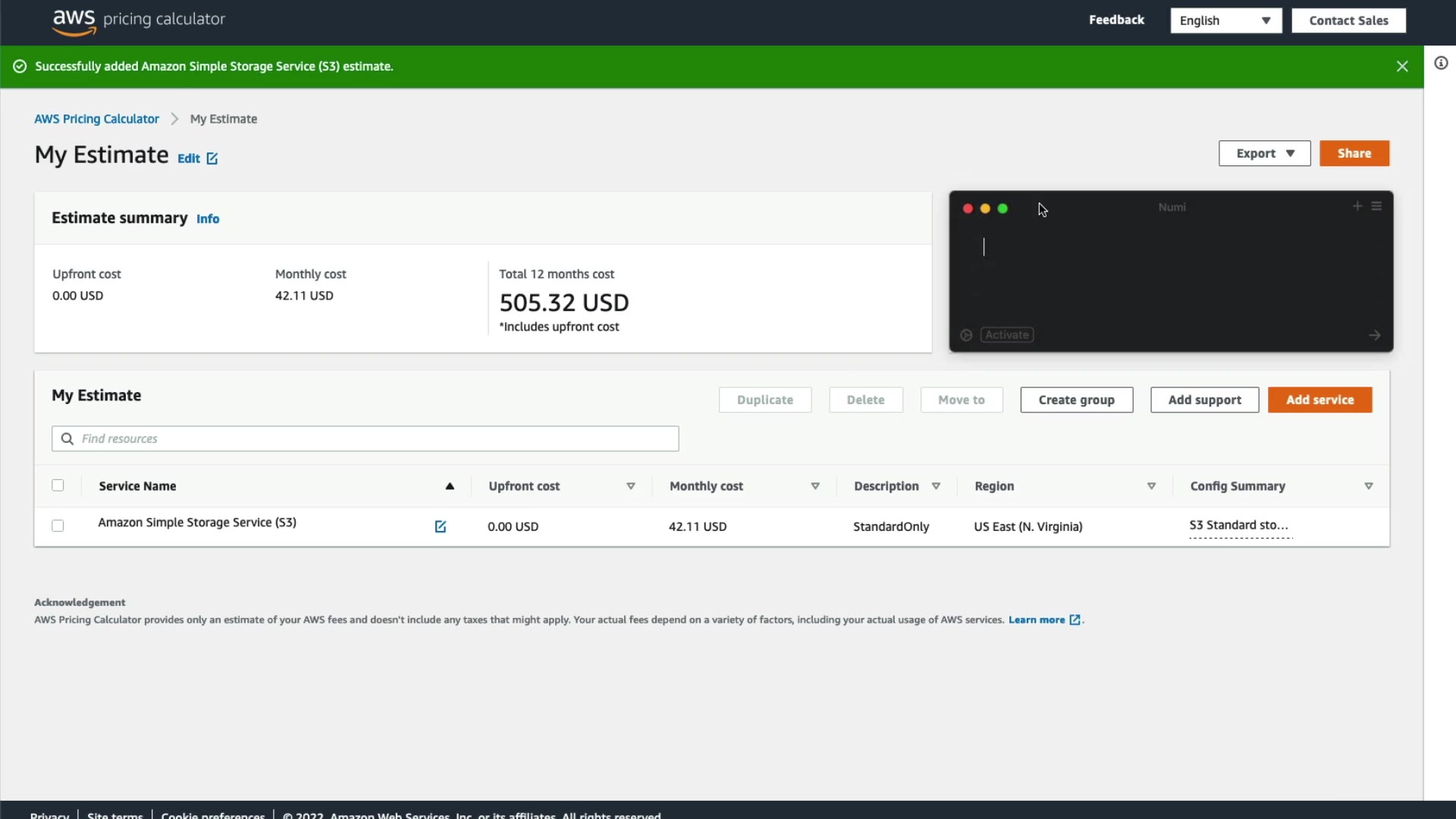The image size is (1456, 819).
Task: Open the Feedback header item
Action: click(1116, 20)
